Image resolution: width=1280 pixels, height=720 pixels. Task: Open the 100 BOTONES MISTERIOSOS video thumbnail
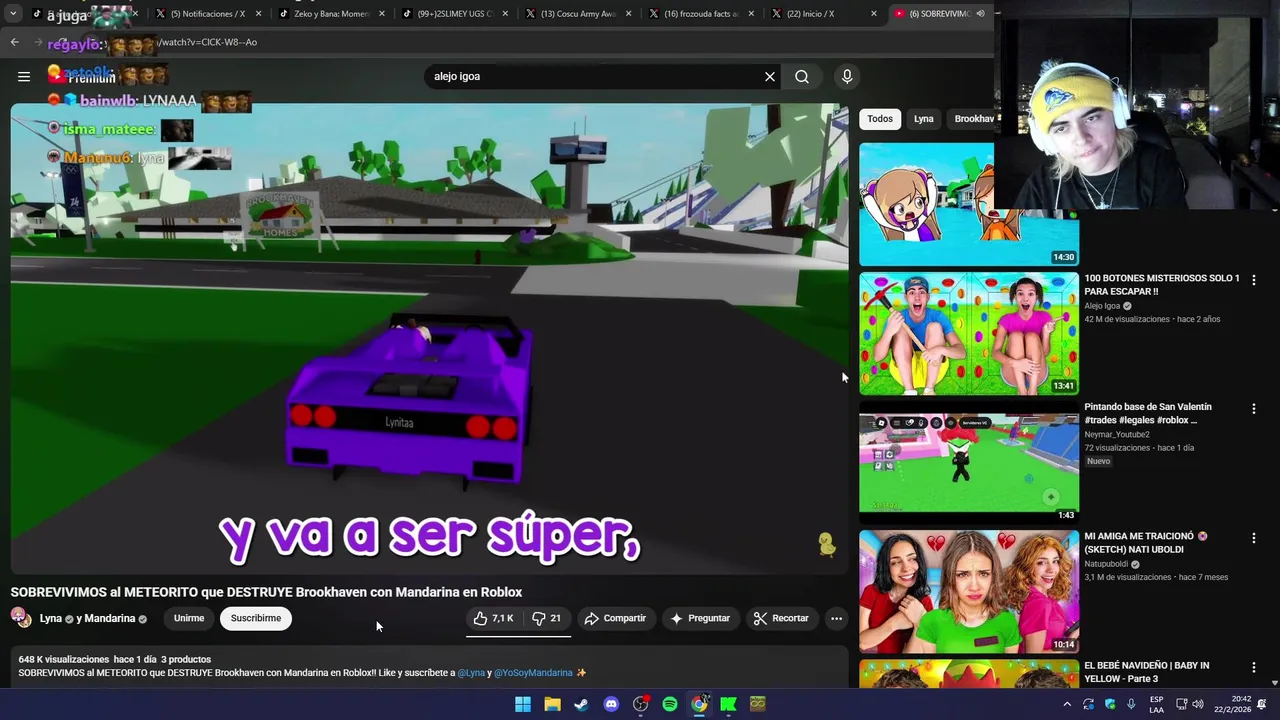(969, 333)
